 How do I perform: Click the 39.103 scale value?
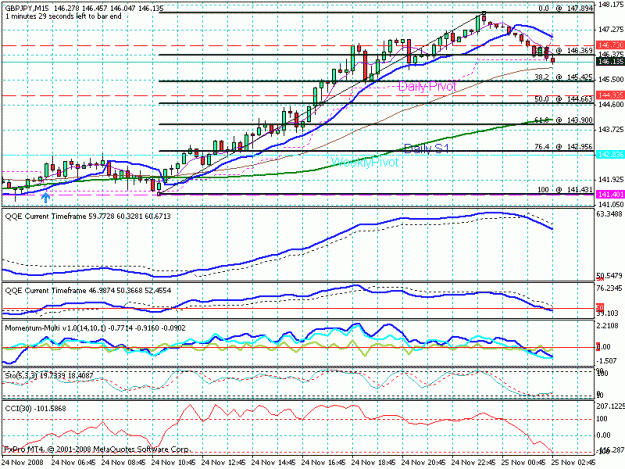click(x=608, y=314)
